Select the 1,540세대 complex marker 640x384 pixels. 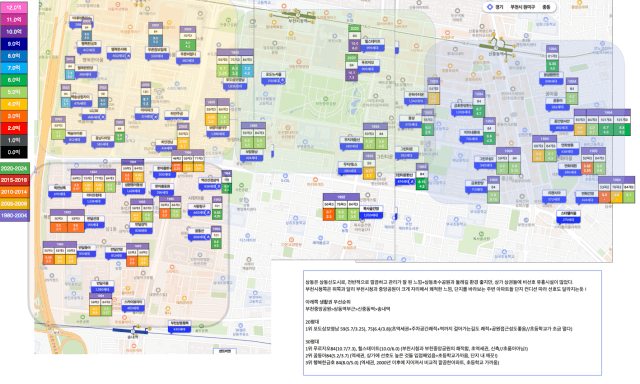pos(416,98)
